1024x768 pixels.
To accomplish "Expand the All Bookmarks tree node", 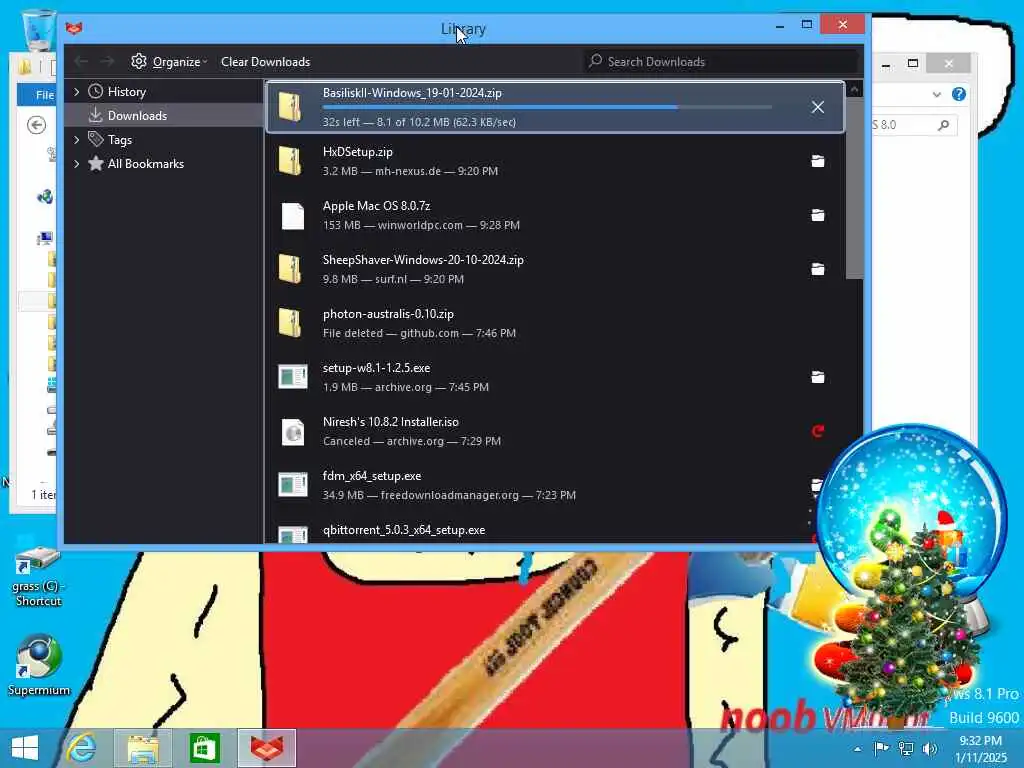I will coord(77,164).
